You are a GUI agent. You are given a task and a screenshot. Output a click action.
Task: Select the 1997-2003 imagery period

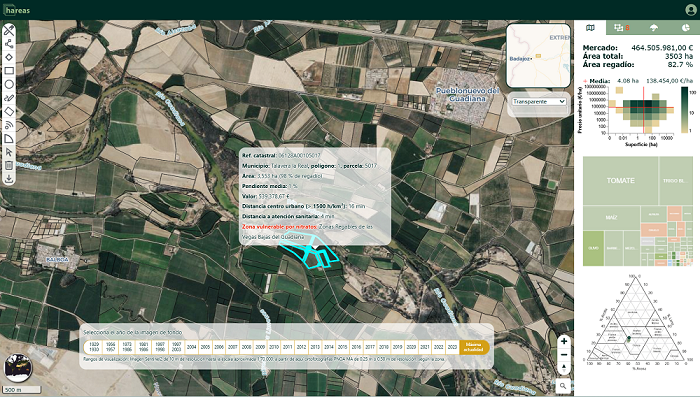point(176,347)
